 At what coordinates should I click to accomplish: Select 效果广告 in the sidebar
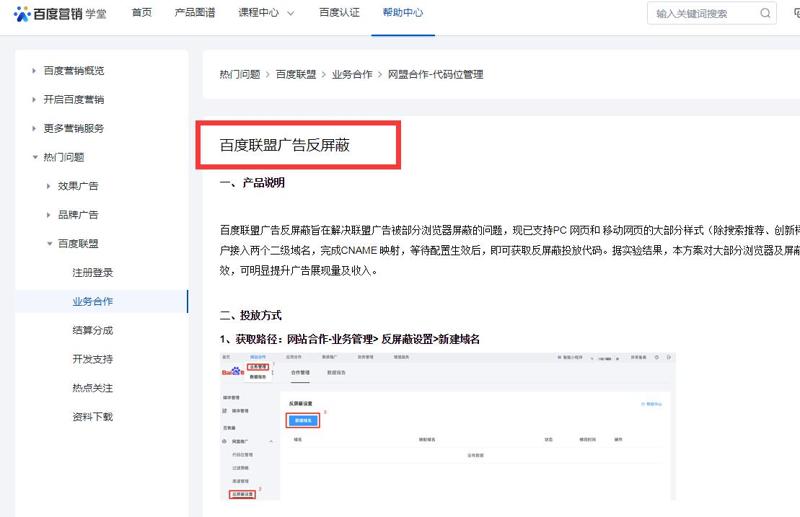(x=78, y=186)
